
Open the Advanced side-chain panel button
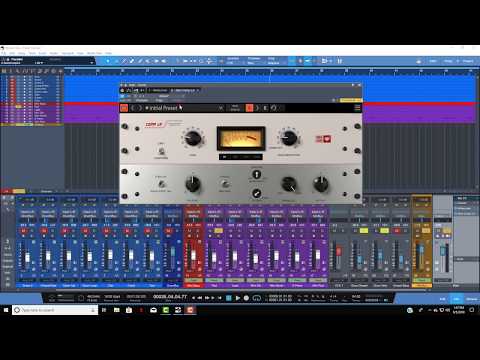[x=235, y=108]
